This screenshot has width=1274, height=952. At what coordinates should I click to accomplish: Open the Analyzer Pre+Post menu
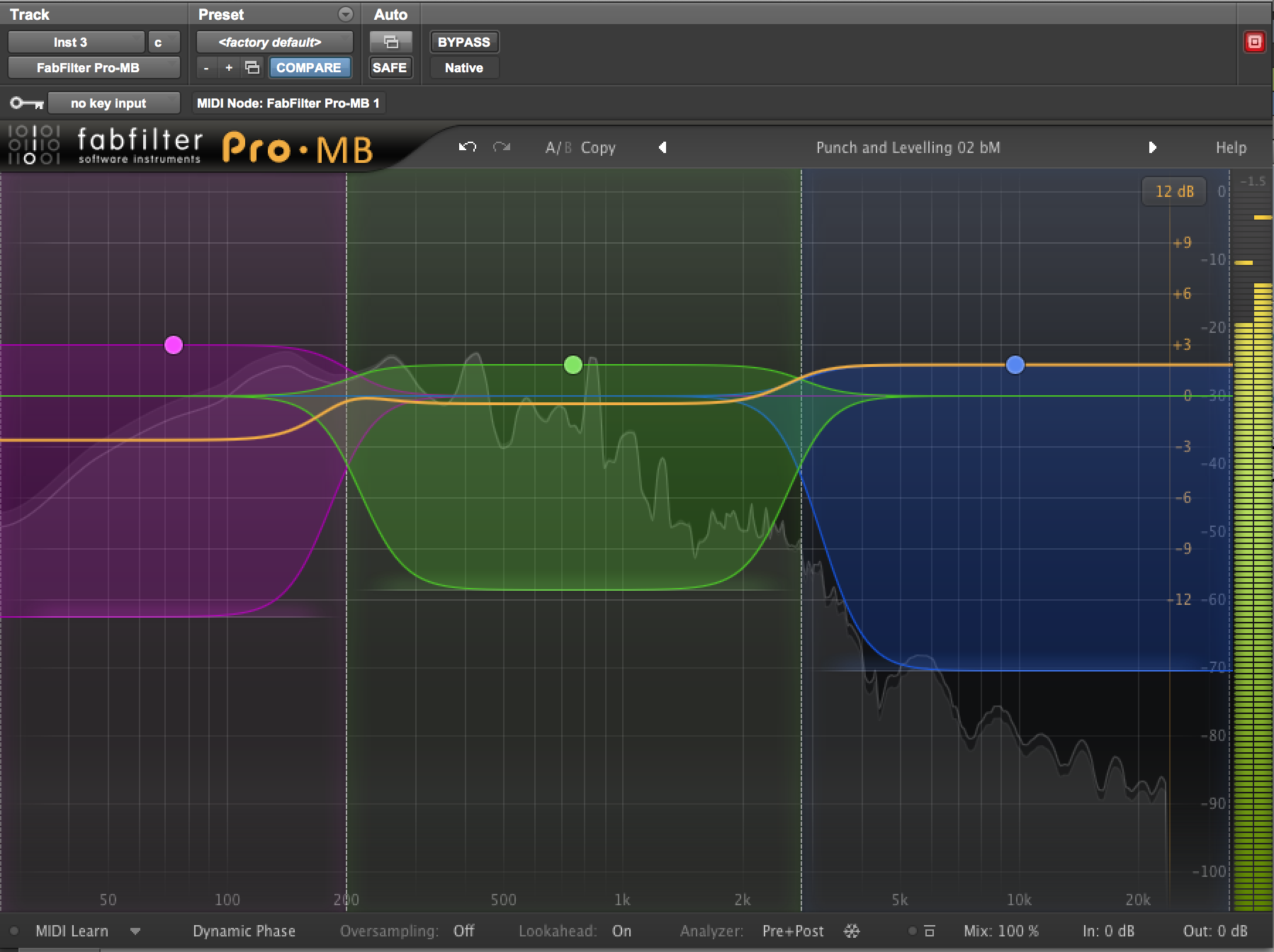(793, 931)
